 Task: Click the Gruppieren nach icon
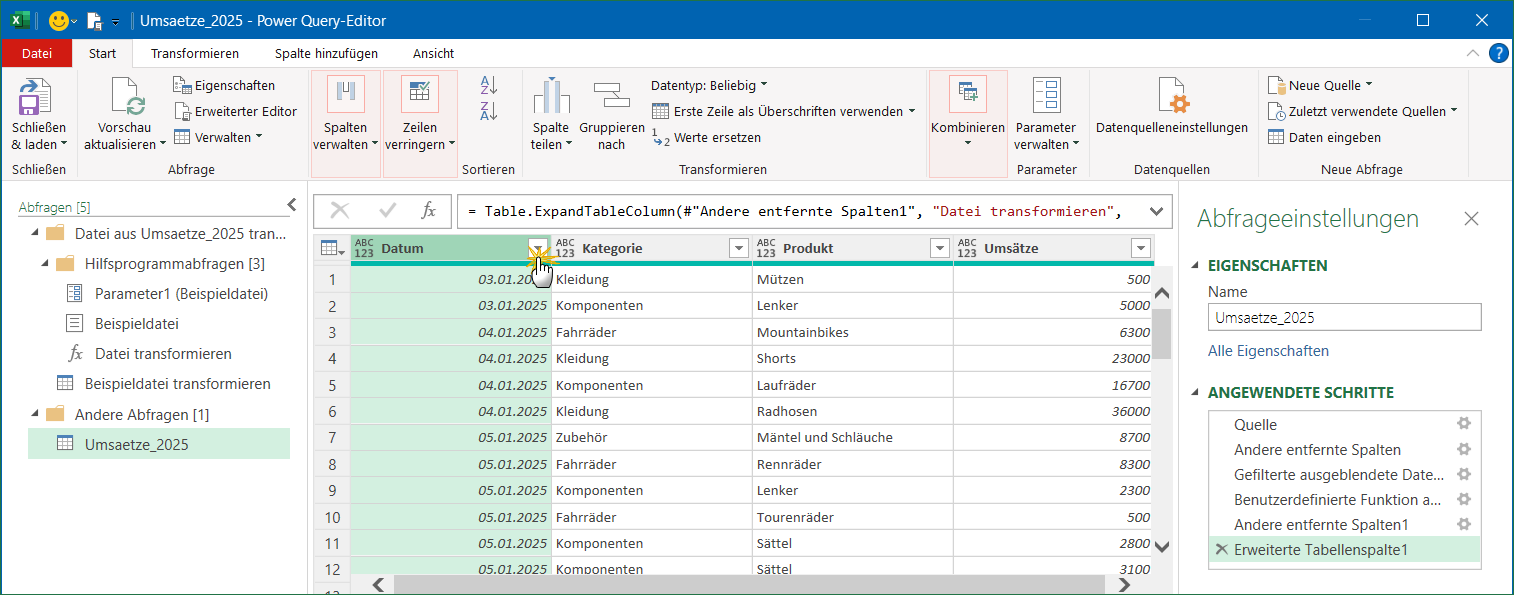[610, 96]
